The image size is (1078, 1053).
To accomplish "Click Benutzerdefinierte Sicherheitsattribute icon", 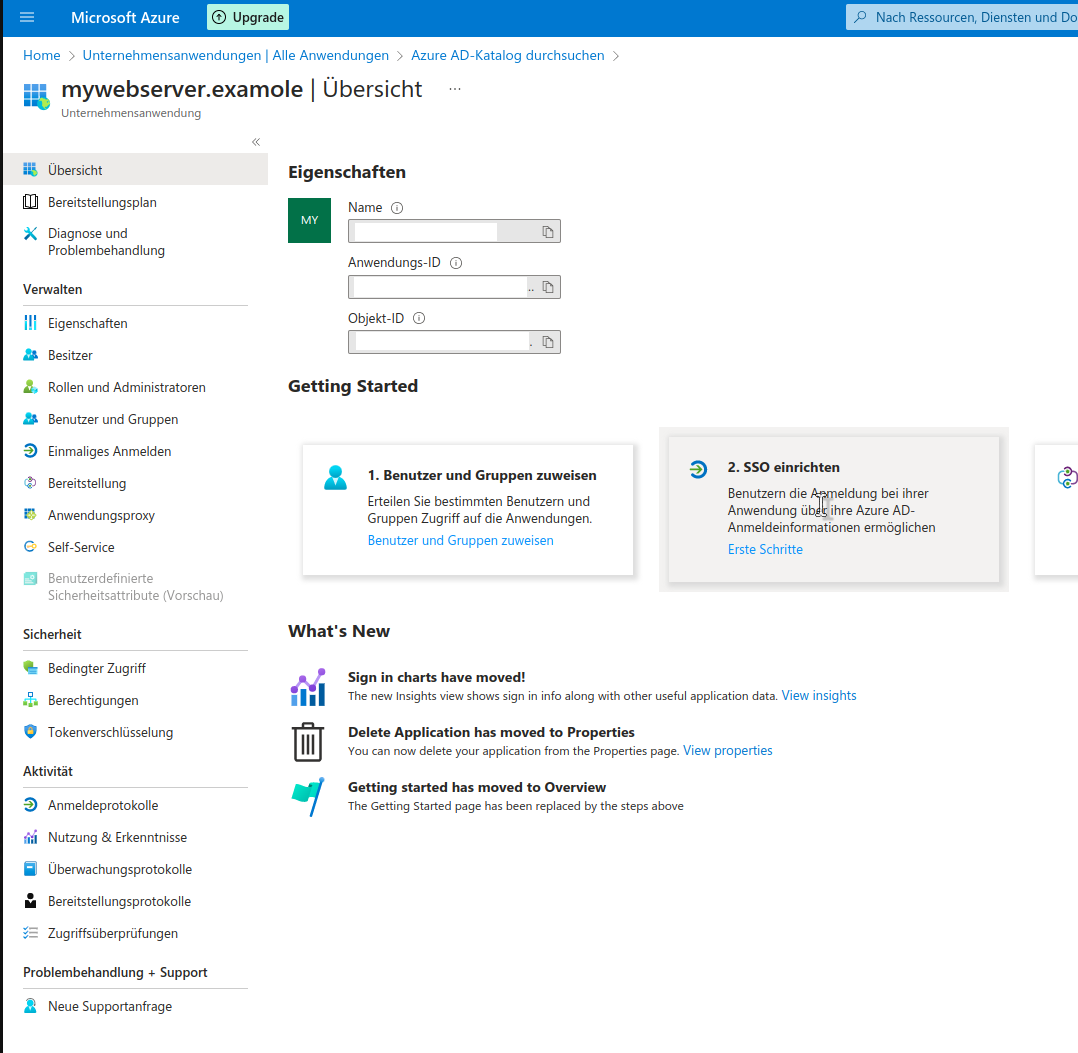I will [x=30, y=578].
